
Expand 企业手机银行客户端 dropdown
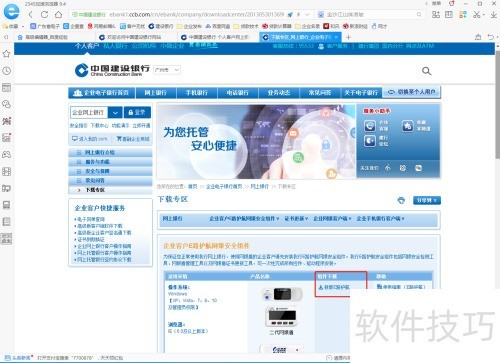[381, 219]
